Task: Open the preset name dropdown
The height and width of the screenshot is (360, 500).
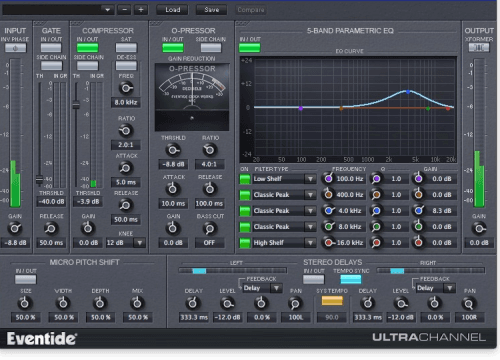Action: coord(107,10)
